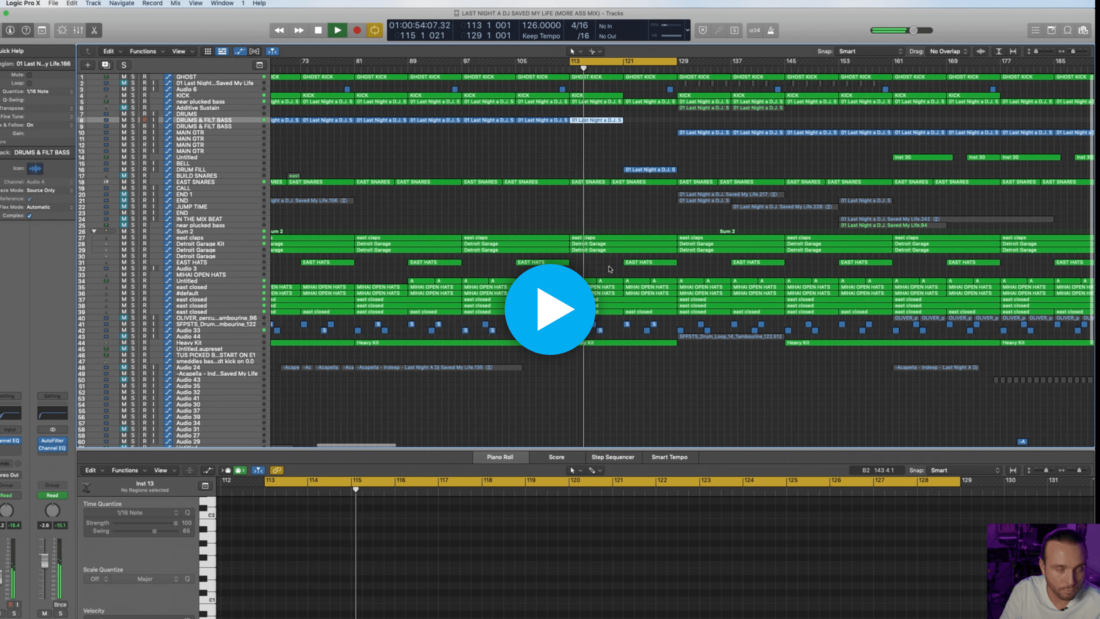Open the Flex Mode Automatic dropdown
Screen dimensions: 1100x619
[49, 207]
